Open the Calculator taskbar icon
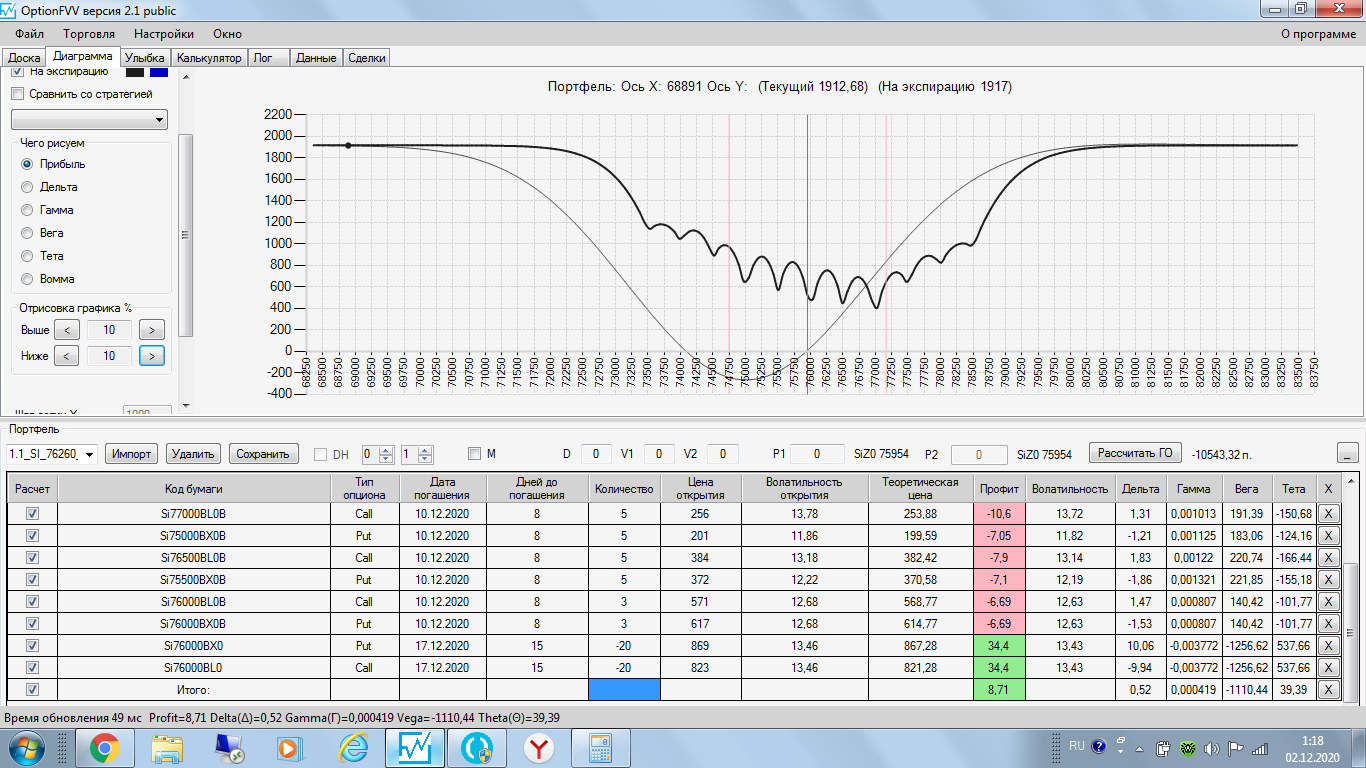Screen dimensions: 1366x768 click(x=600, y=747)
